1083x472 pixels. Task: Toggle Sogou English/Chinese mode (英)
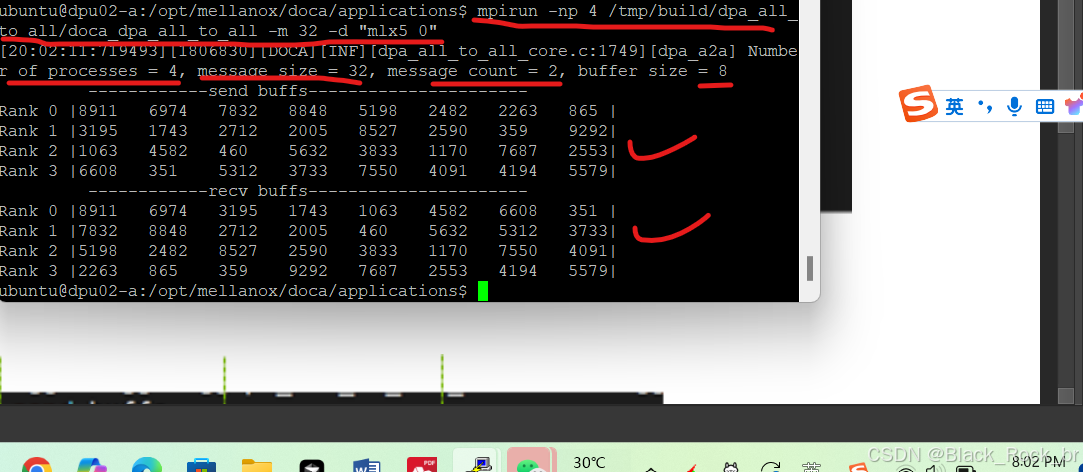[955, 106]
